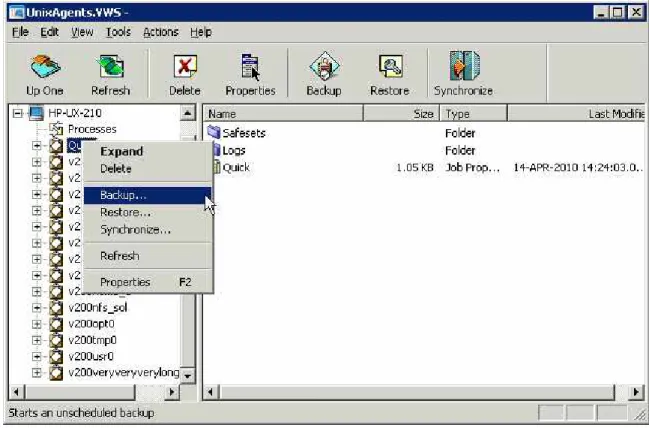The width and height of the screenshot is (649, 428).
Task: Select the Processes tree node icon
Action: pos(56,129)
